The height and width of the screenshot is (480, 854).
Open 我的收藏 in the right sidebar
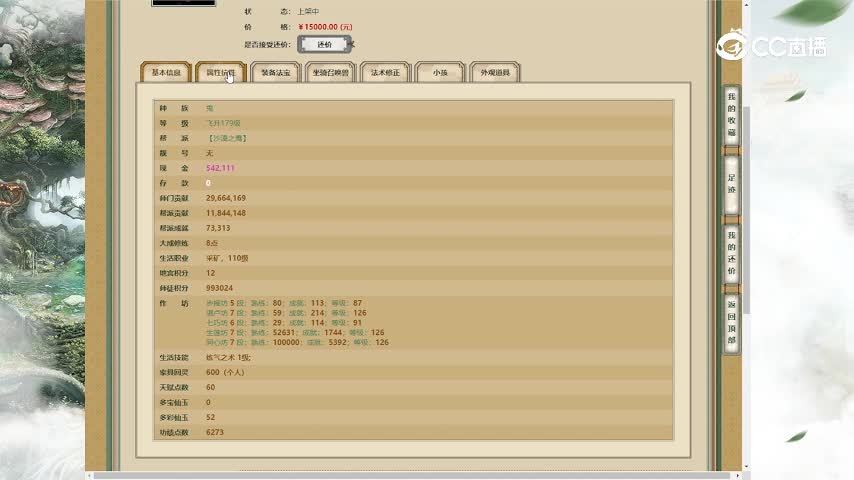coord(731,113)
